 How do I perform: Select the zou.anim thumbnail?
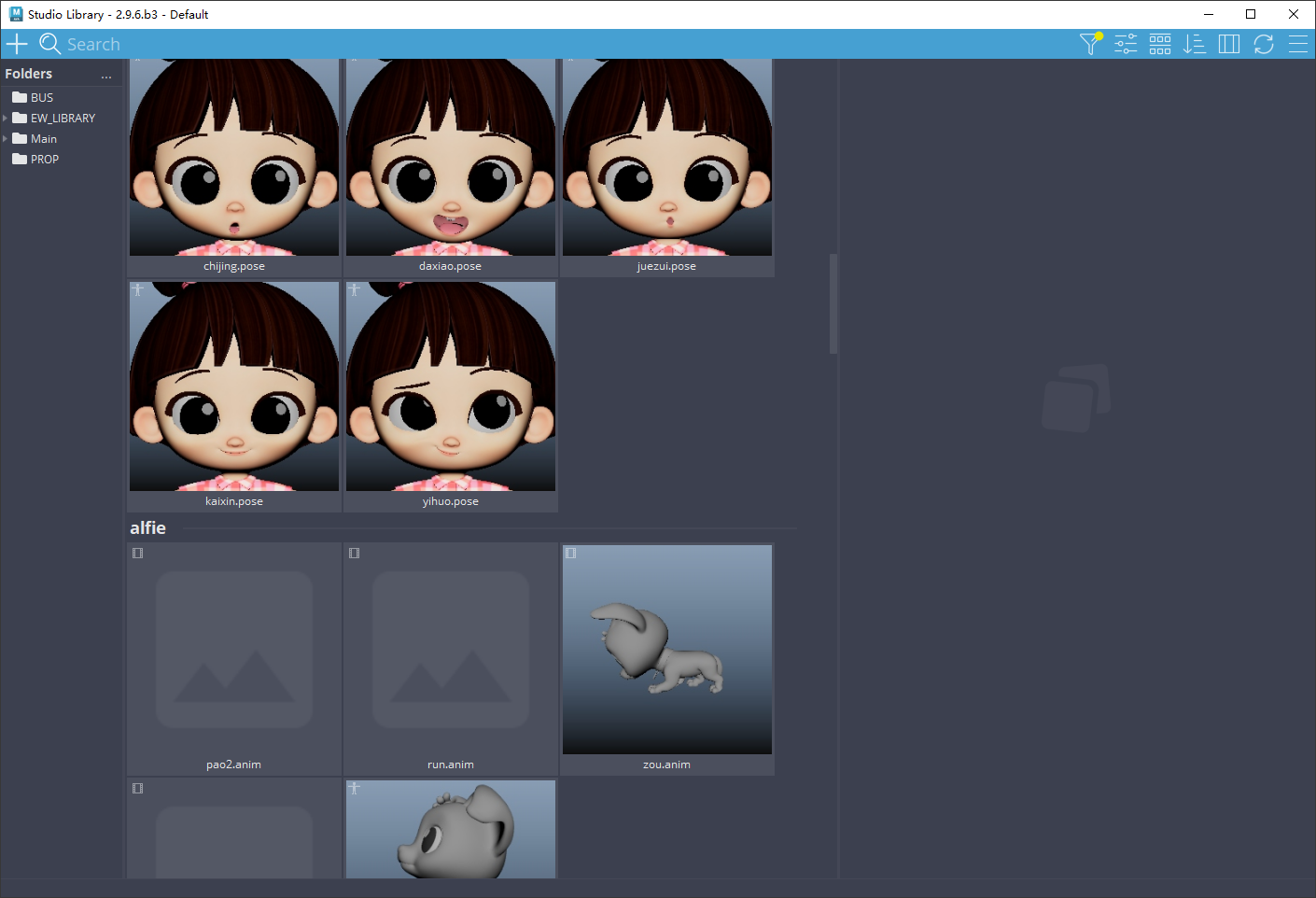(667, 650)
